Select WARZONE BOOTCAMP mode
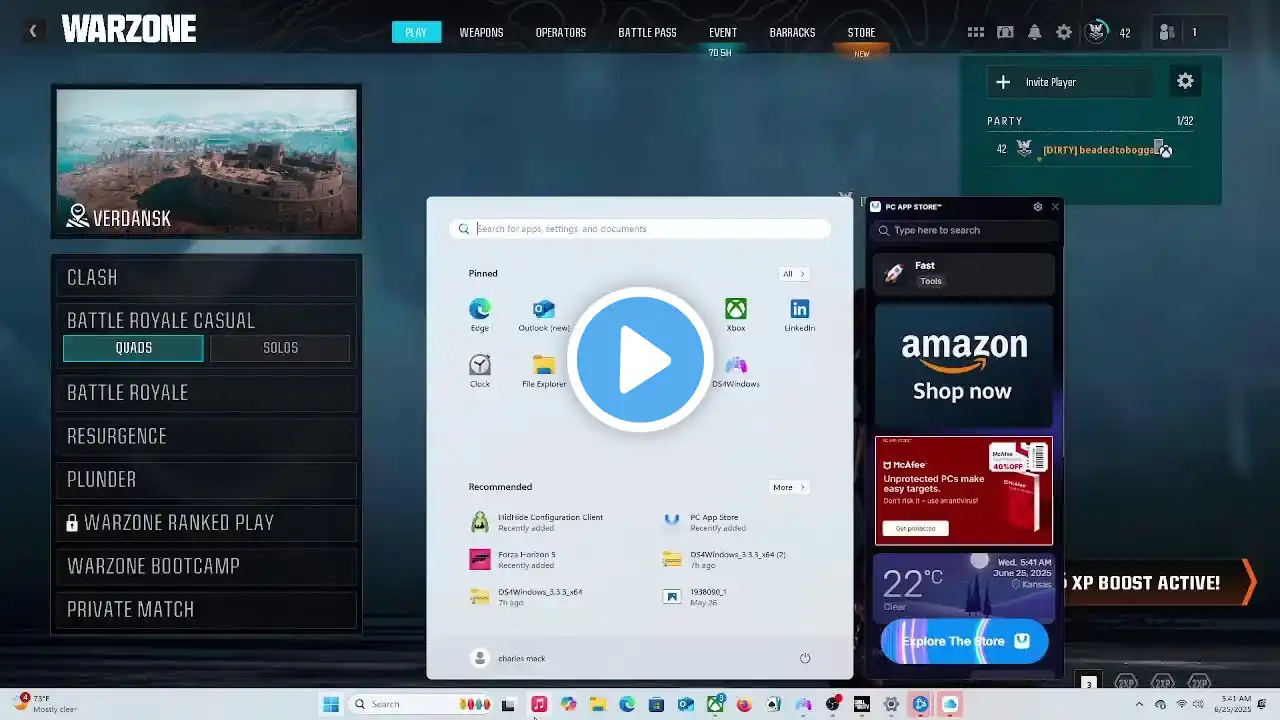Image resolution: width=1280 pixels, height=720 pixels. (206, 566)
